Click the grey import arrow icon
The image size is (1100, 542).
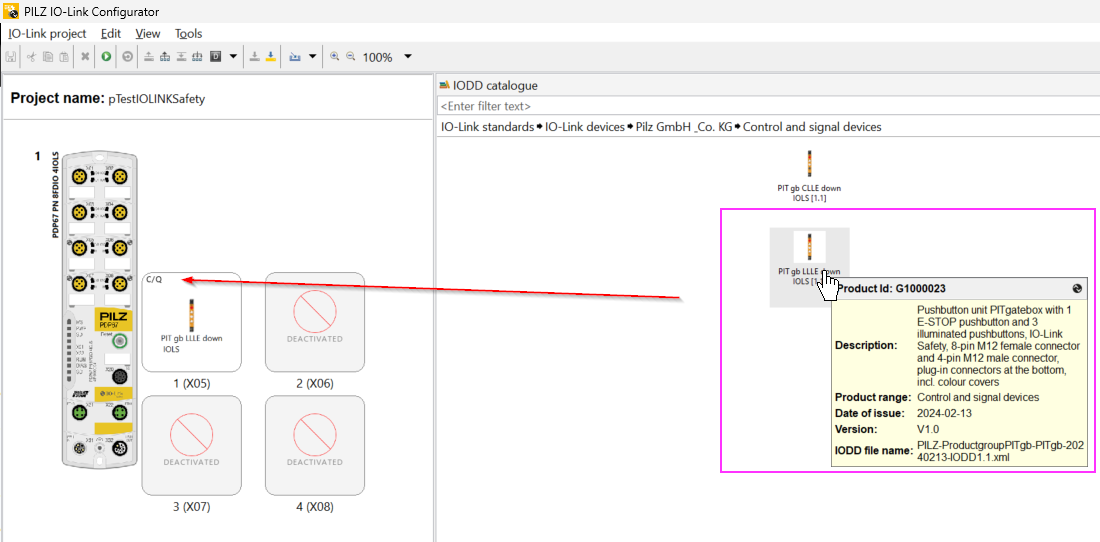(x=255, y=57)
